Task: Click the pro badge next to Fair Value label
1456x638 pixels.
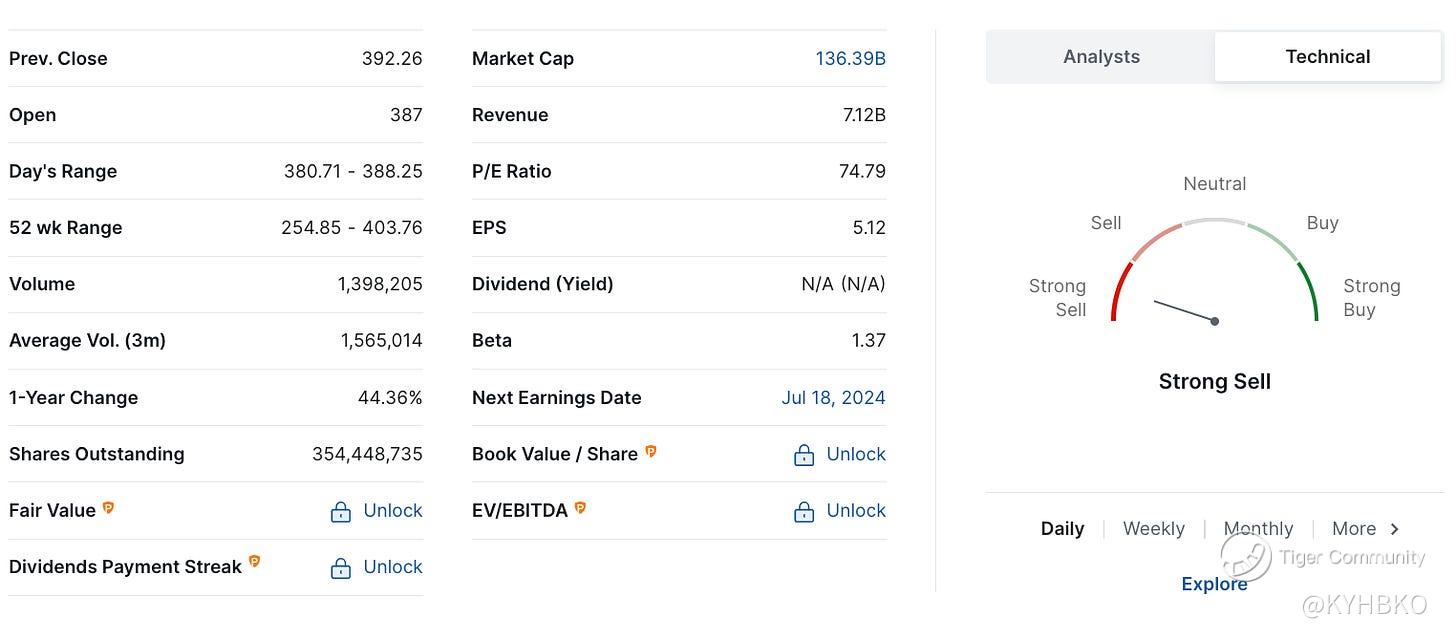Action: [x=108, y=508]
